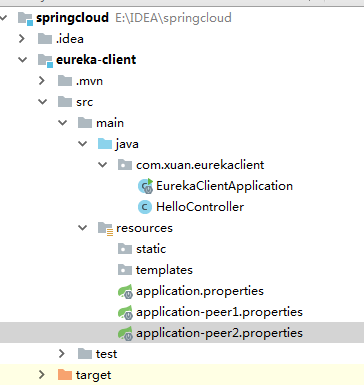Select the java label
This screenshot has height=385, width=364.
pos(127,144)
